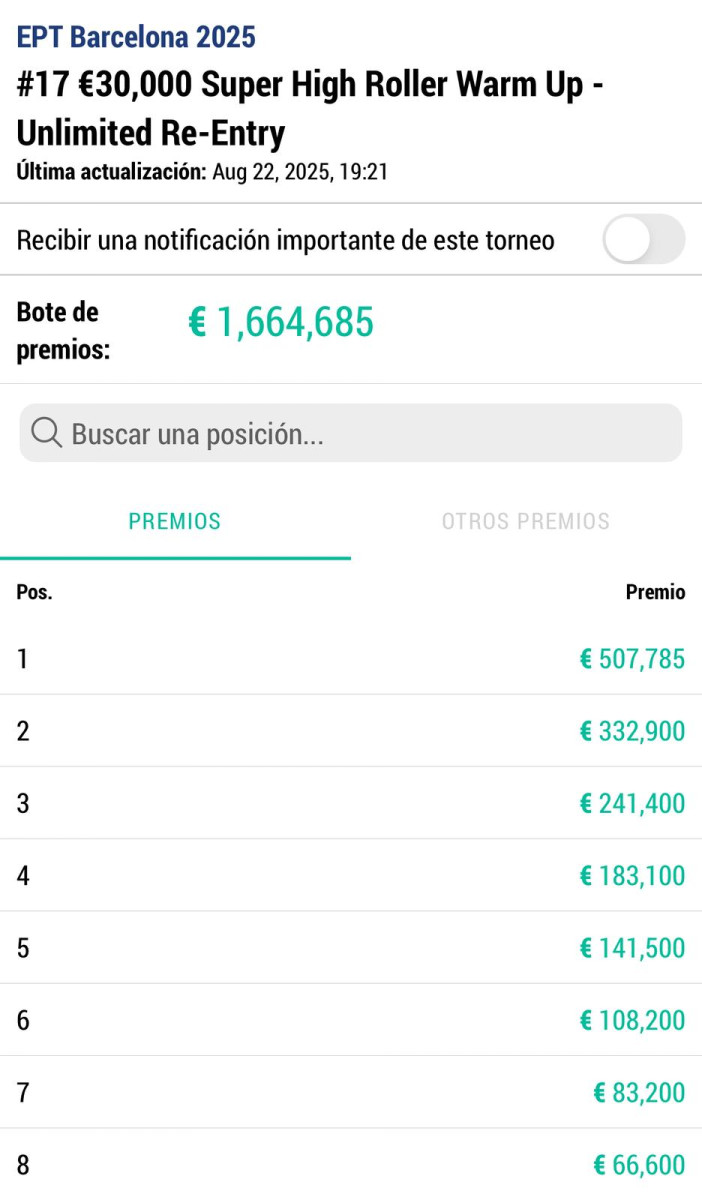Click the total prize pool amount €1,664,685
The width and height of the screenshot is (702, 1200).
[x=281, y=323]
